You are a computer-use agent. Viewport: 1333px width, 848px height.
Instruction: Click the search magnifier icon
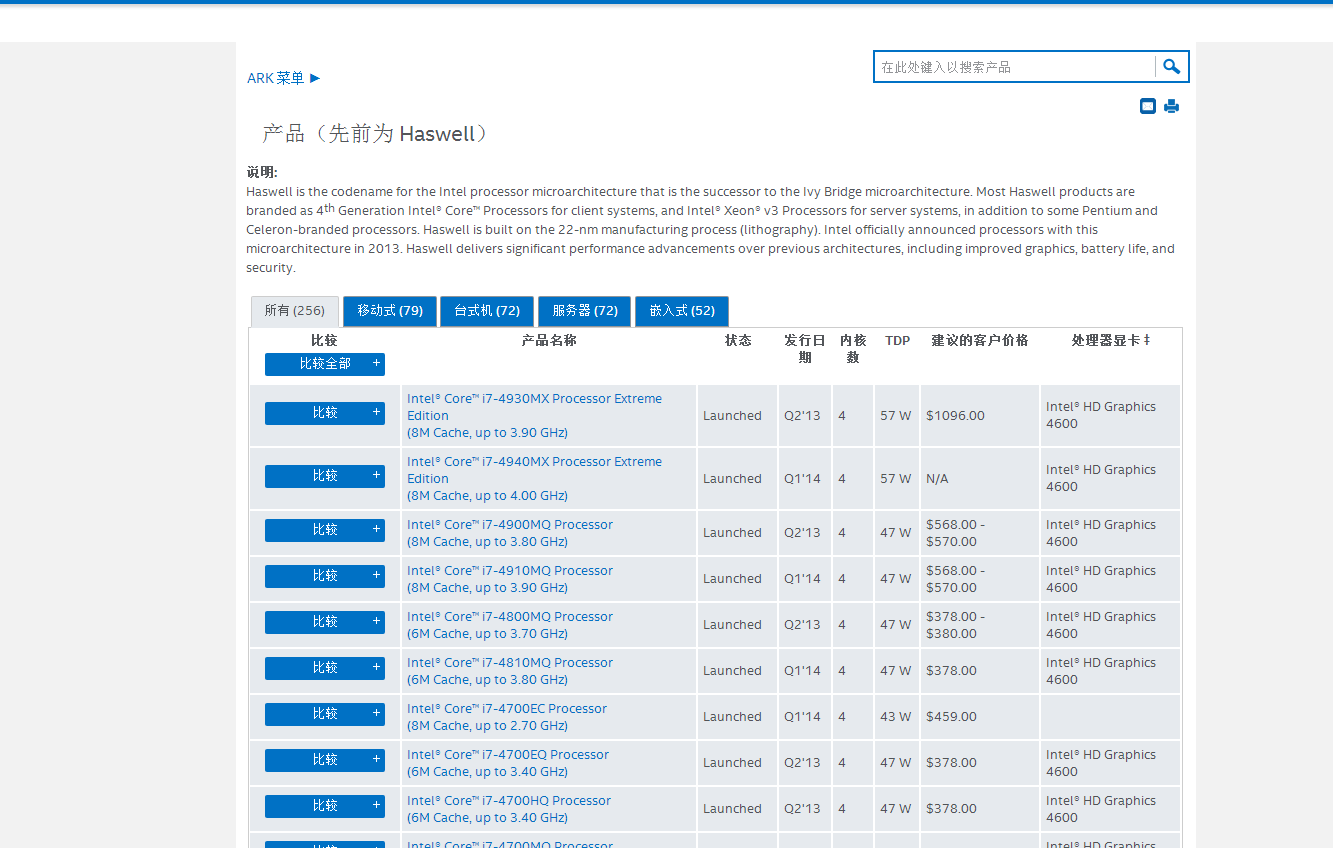tap(1171, 67)
